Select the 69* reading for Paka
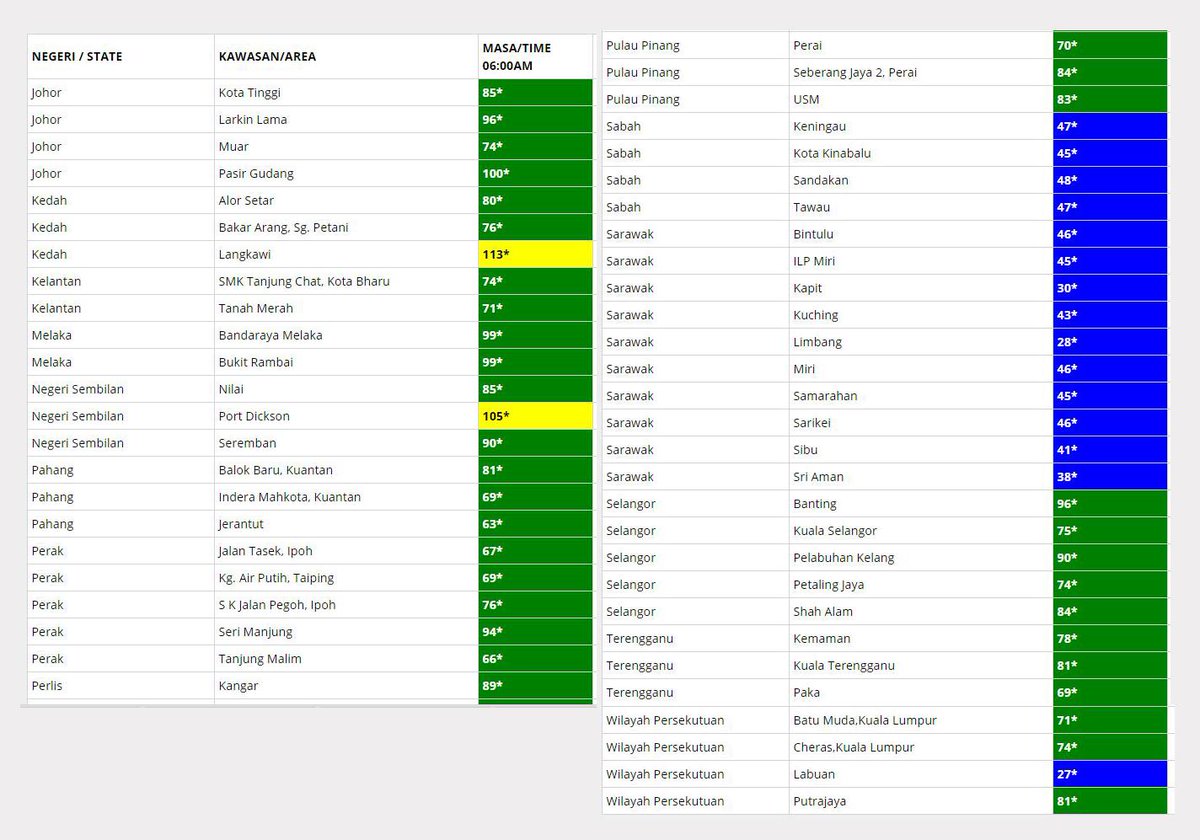This screenshot has height=840, width=1200. 1110,694
